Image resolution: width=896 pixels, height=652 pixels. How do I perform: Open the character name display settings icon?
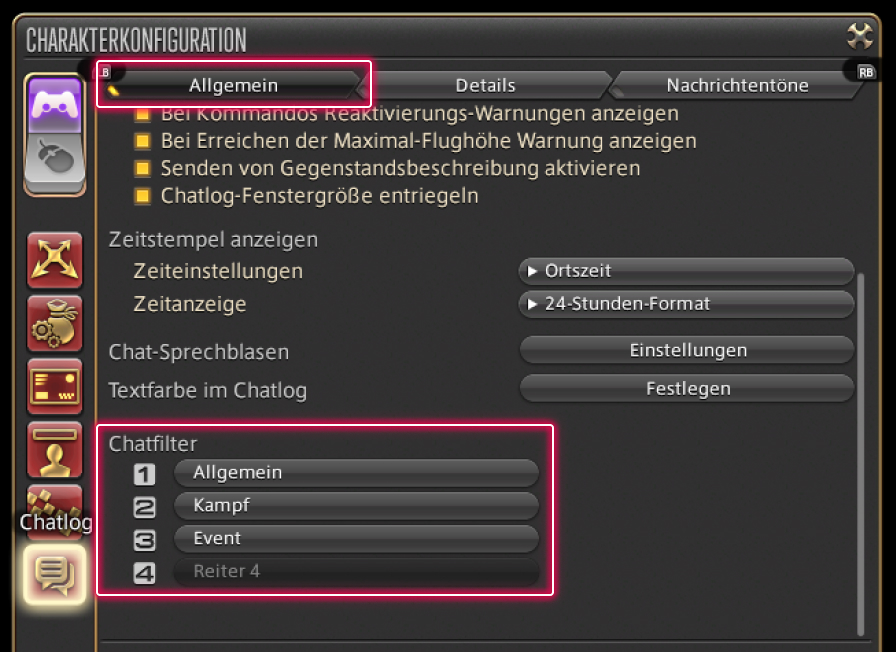55,448
